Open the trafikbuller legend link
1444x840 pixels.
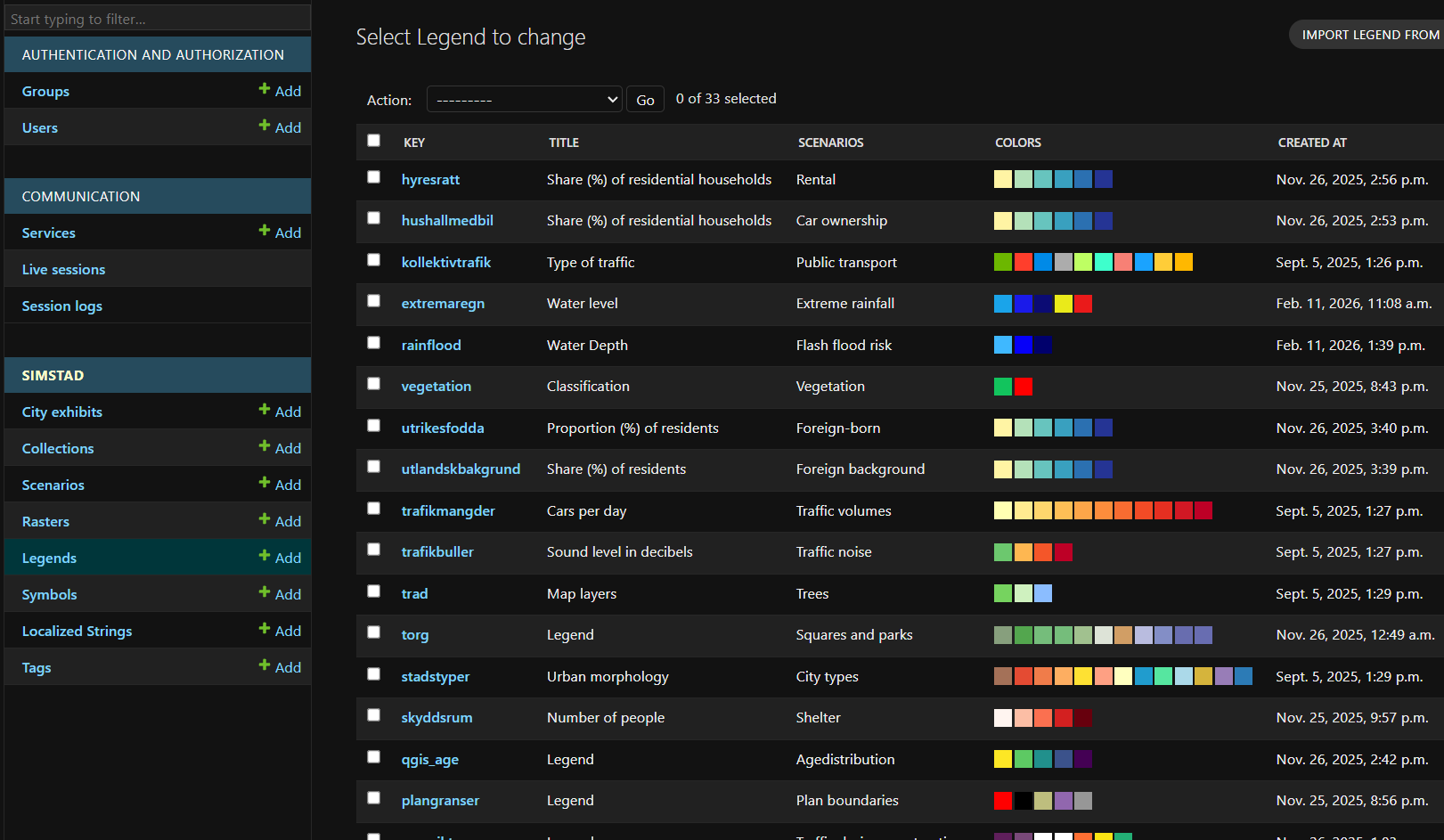point(437,551)
